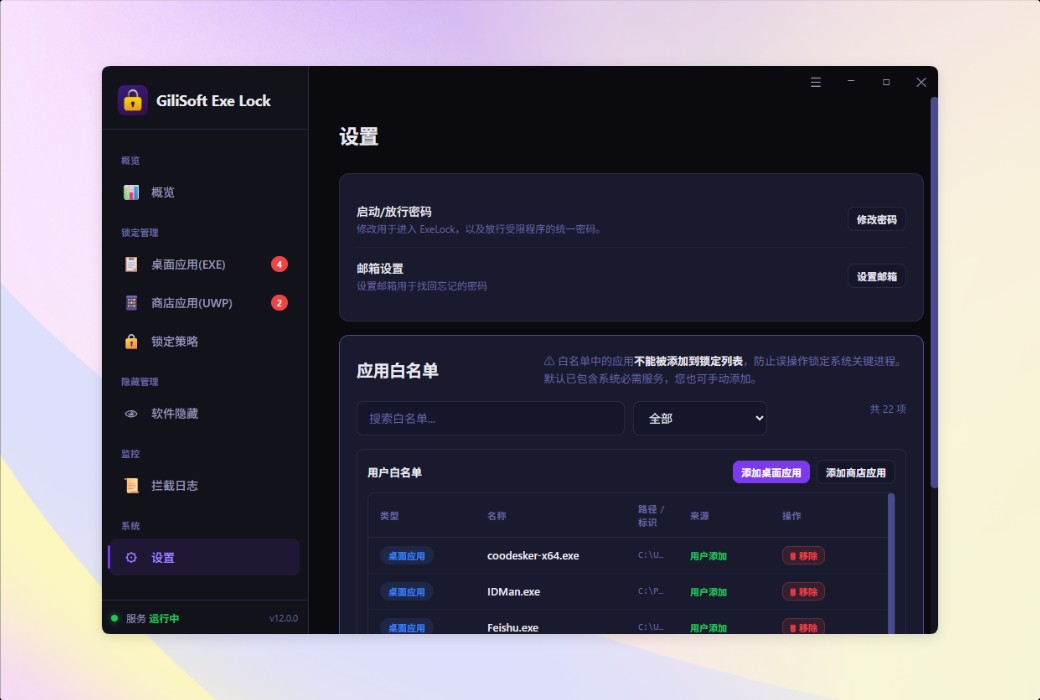
Task: Click the red badge 2 on 商店应用
Action: point(279,303)
